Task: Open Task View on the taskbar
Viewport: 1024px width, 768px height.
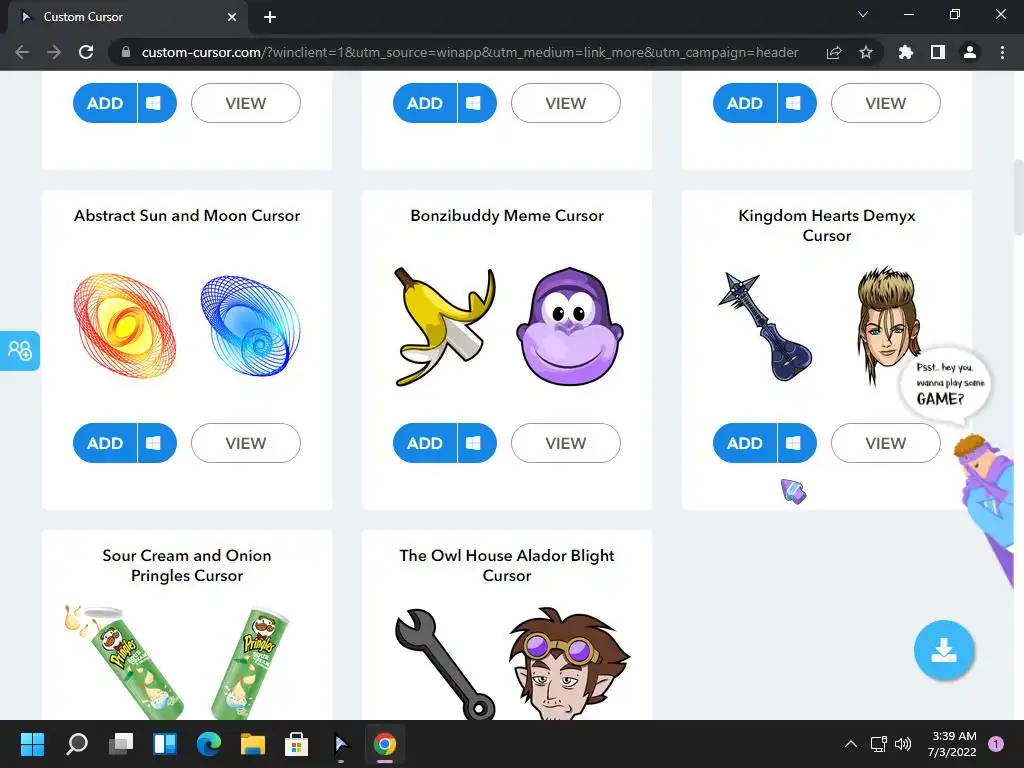Action: (x=121, y=744)
